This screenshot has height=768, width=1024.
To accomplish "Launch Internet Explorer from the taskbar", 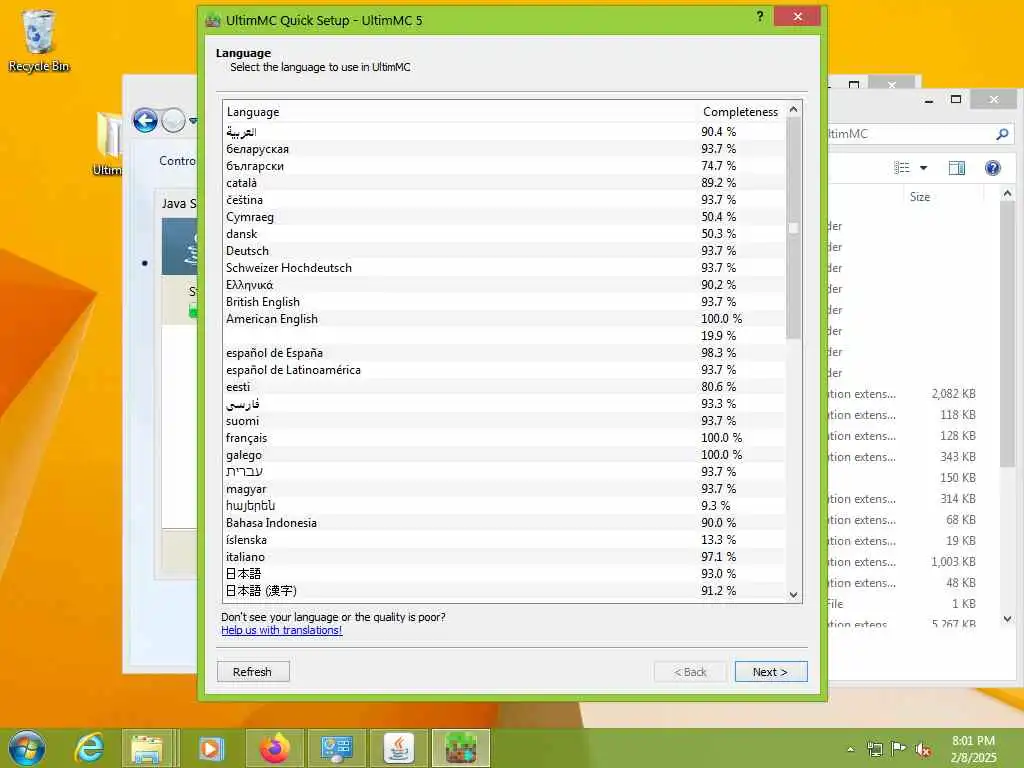I will click(88, 748).
